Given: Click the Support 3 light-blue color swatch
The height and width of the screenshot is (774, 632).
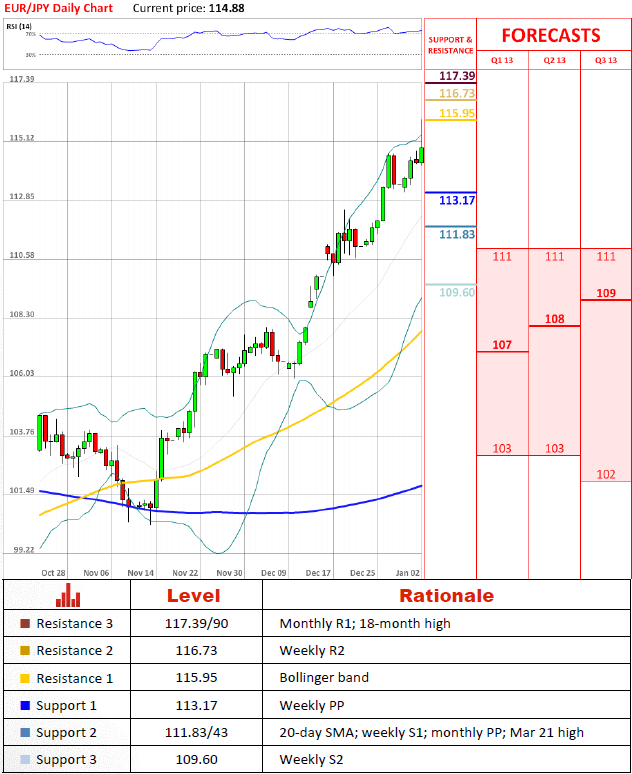Looking at the screenshot, I should click(x=25, y=760).
